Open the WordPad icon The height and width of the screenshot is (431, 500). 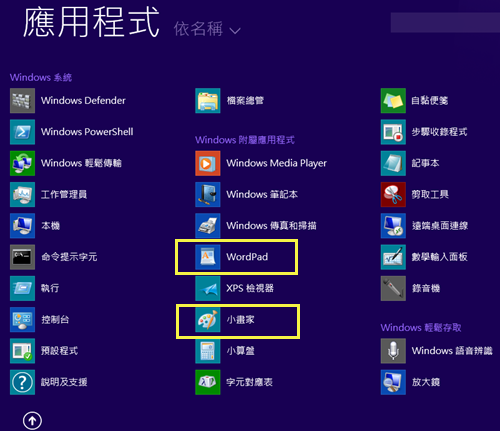208,257
